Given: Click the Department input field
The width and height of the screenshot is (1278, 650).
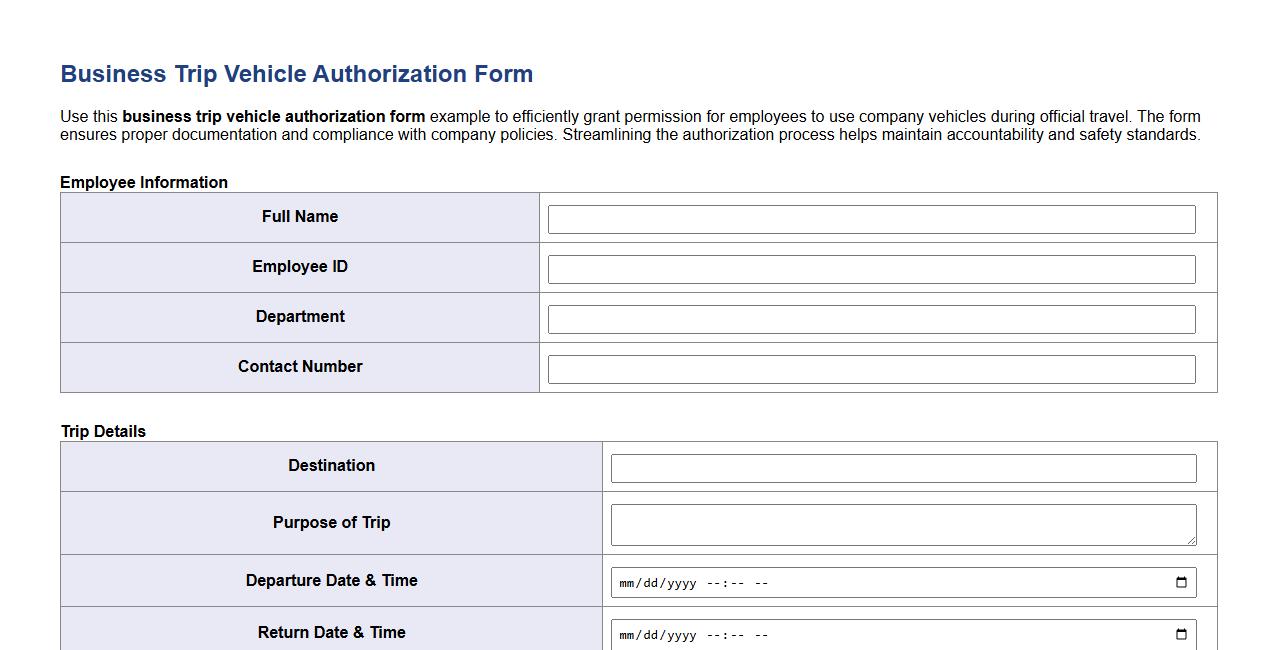Looking at the screenshot, I should tap(870, 318).
